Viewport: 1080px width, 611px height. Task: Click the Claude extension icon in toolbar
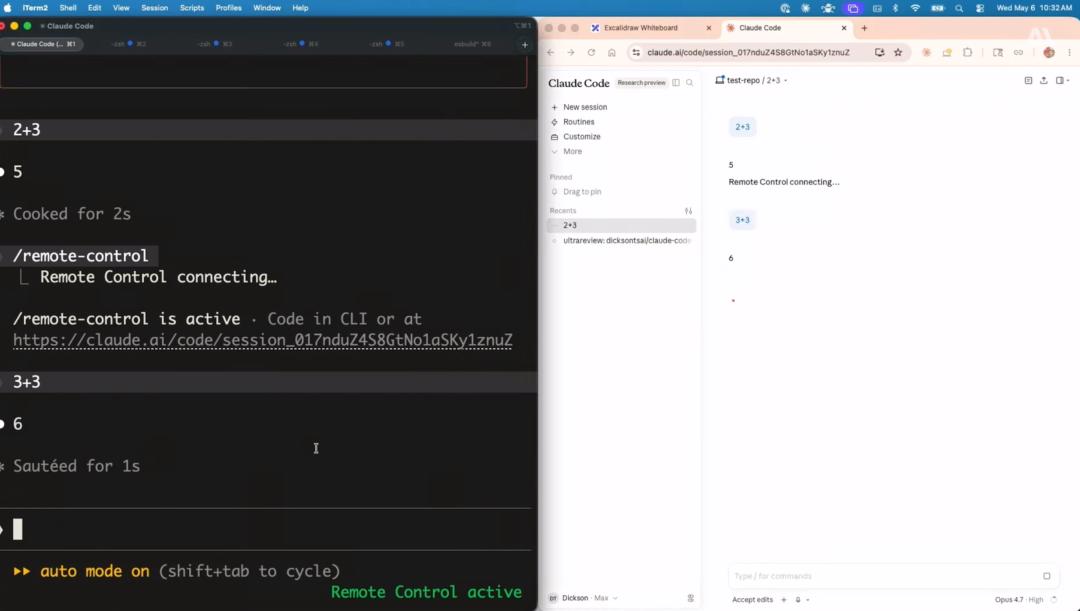click(x=926, y=52)
